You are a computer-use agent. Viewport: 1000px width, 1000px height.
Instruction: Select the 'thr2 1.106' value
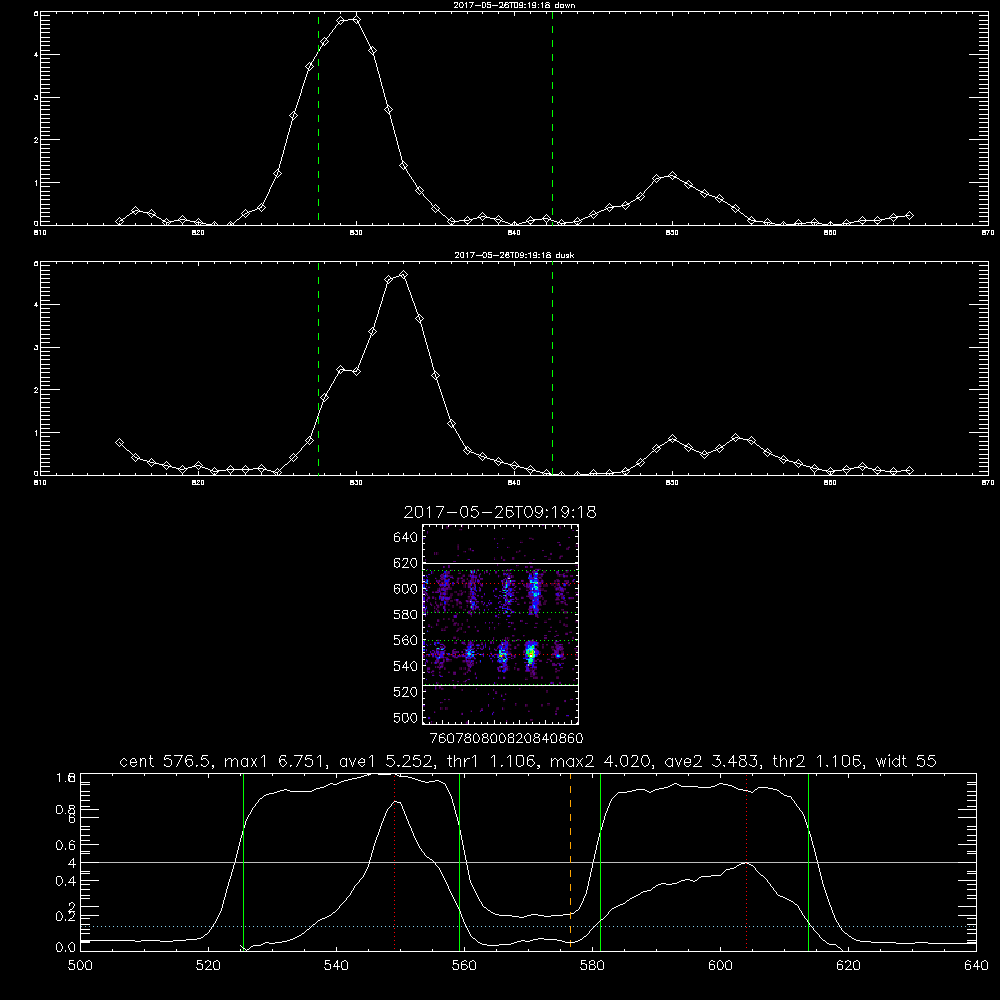click(816, 761)
